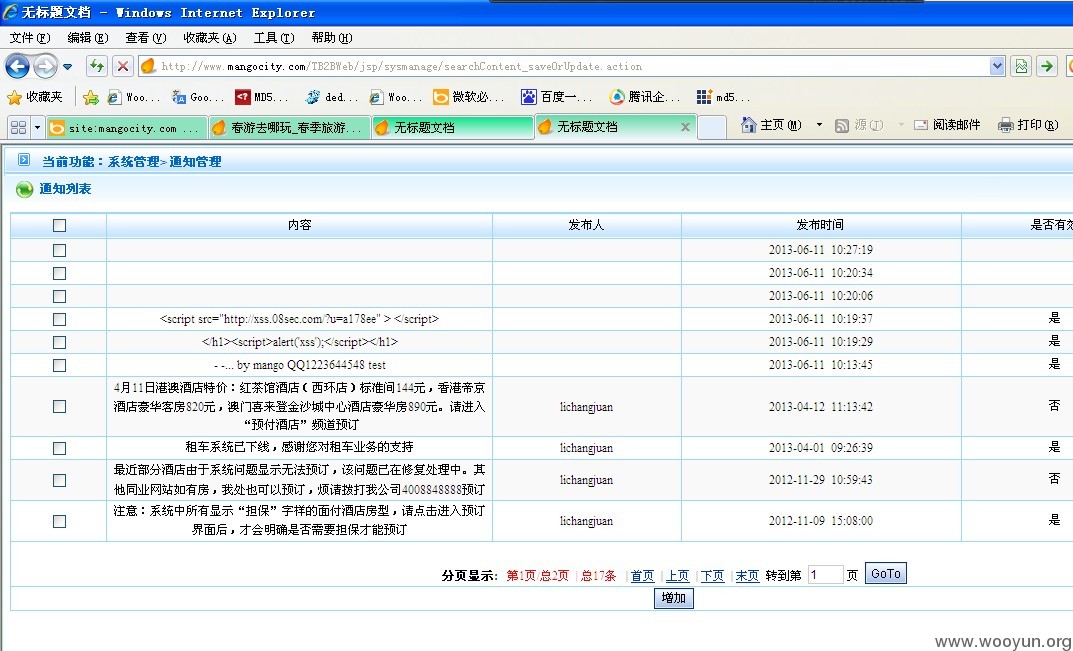This screenshot has width=1073, height=651.
Task: Click the 当前功能 blue square icon
Action: tap(24, 160)
